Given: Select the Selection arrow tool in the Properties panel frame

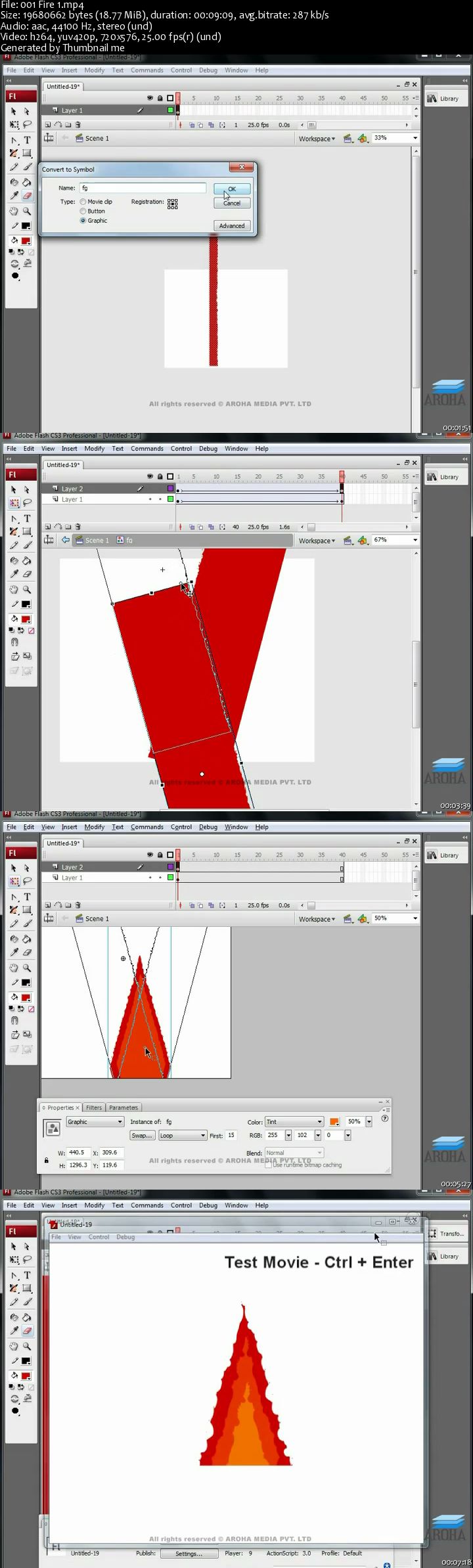Looking at the screenshot, I should pos(14,868).
